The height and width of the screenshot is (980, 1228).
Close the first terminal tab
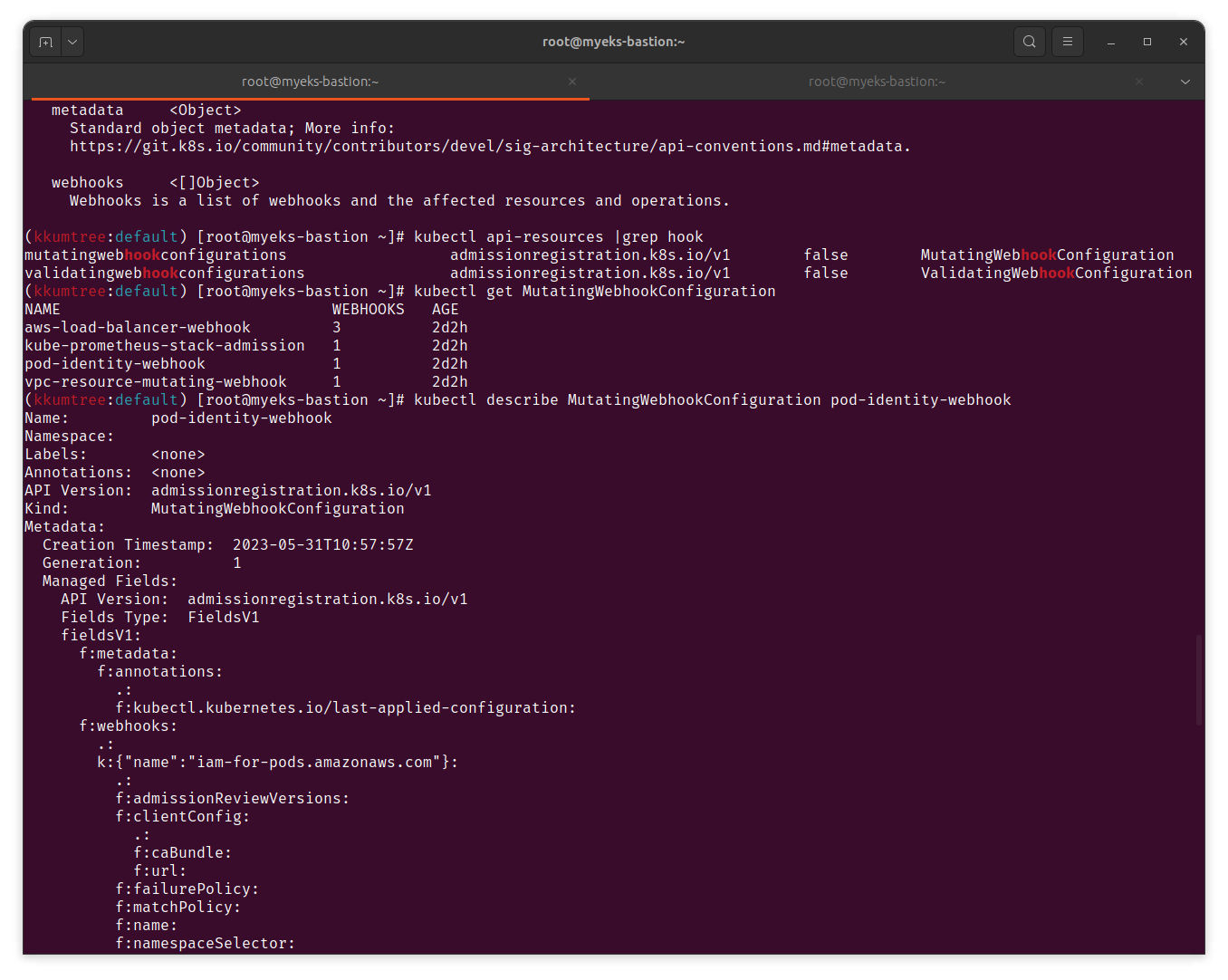pos(572,82)
